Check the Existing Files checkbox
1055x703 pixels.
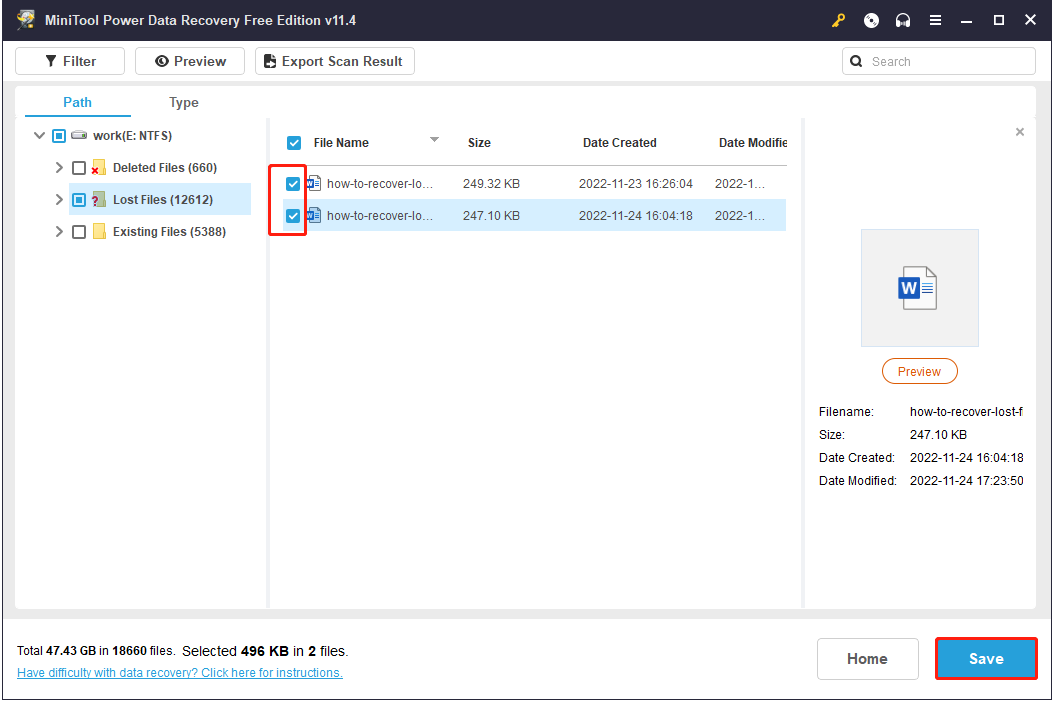pyautogui.click(x=79, y=231)
